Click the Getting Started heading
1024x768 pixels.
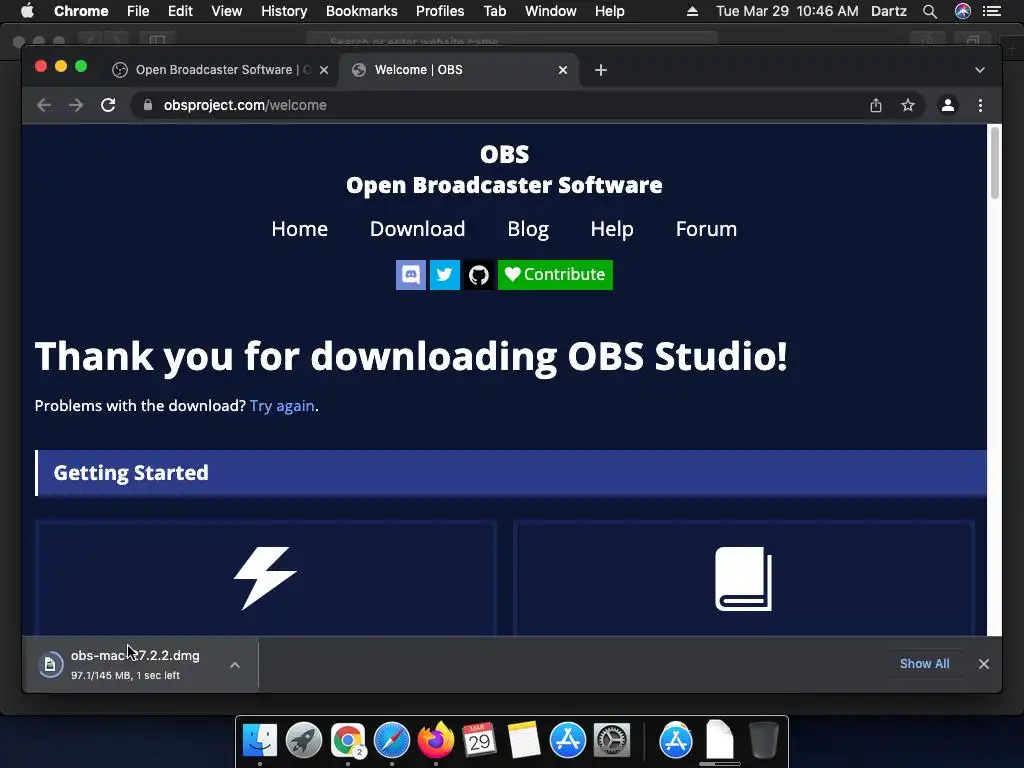pyautogui.click(x=131, y=473)
